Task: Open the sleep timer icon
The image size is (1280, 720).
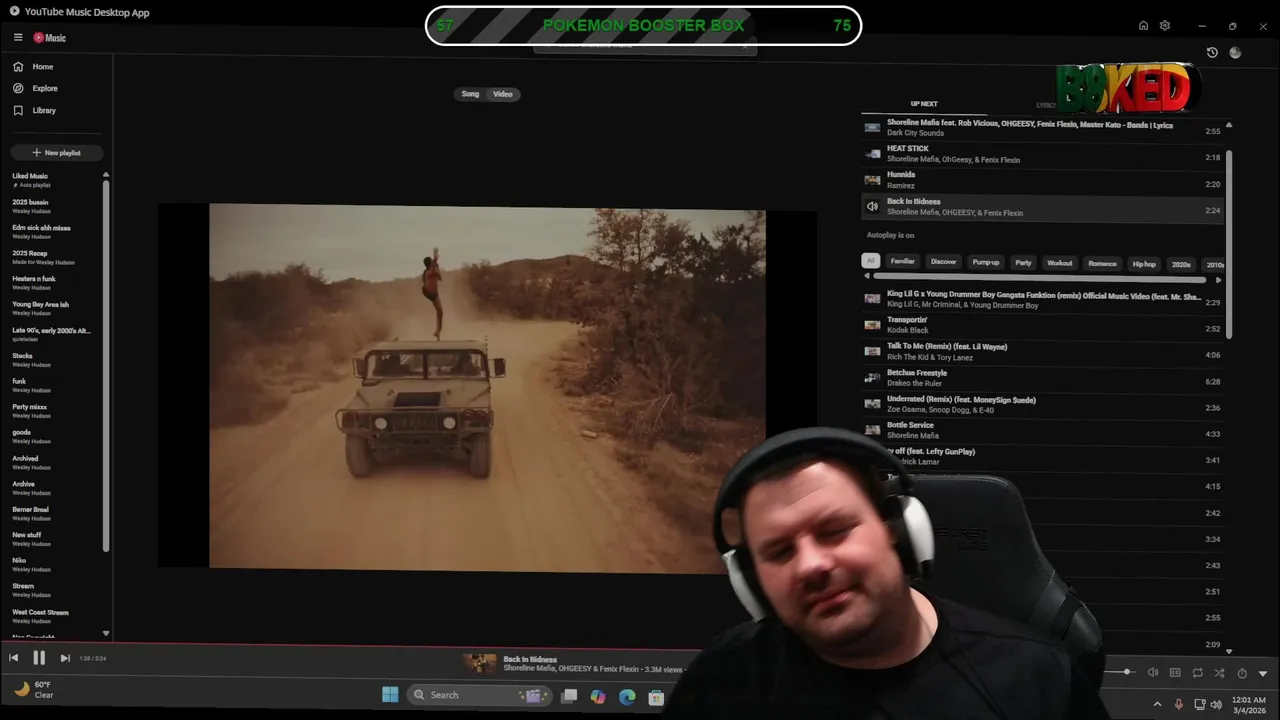Action: (1242, 673)
